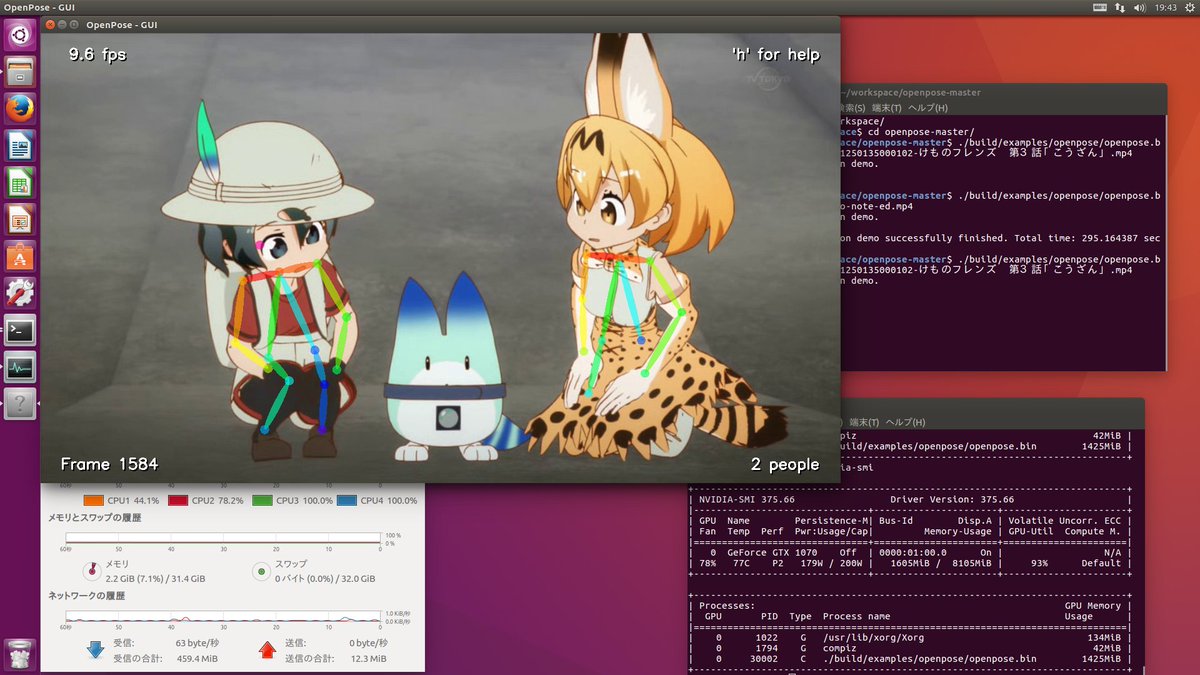Open LibreOffice Writer from the dock

tap(20, 146)
